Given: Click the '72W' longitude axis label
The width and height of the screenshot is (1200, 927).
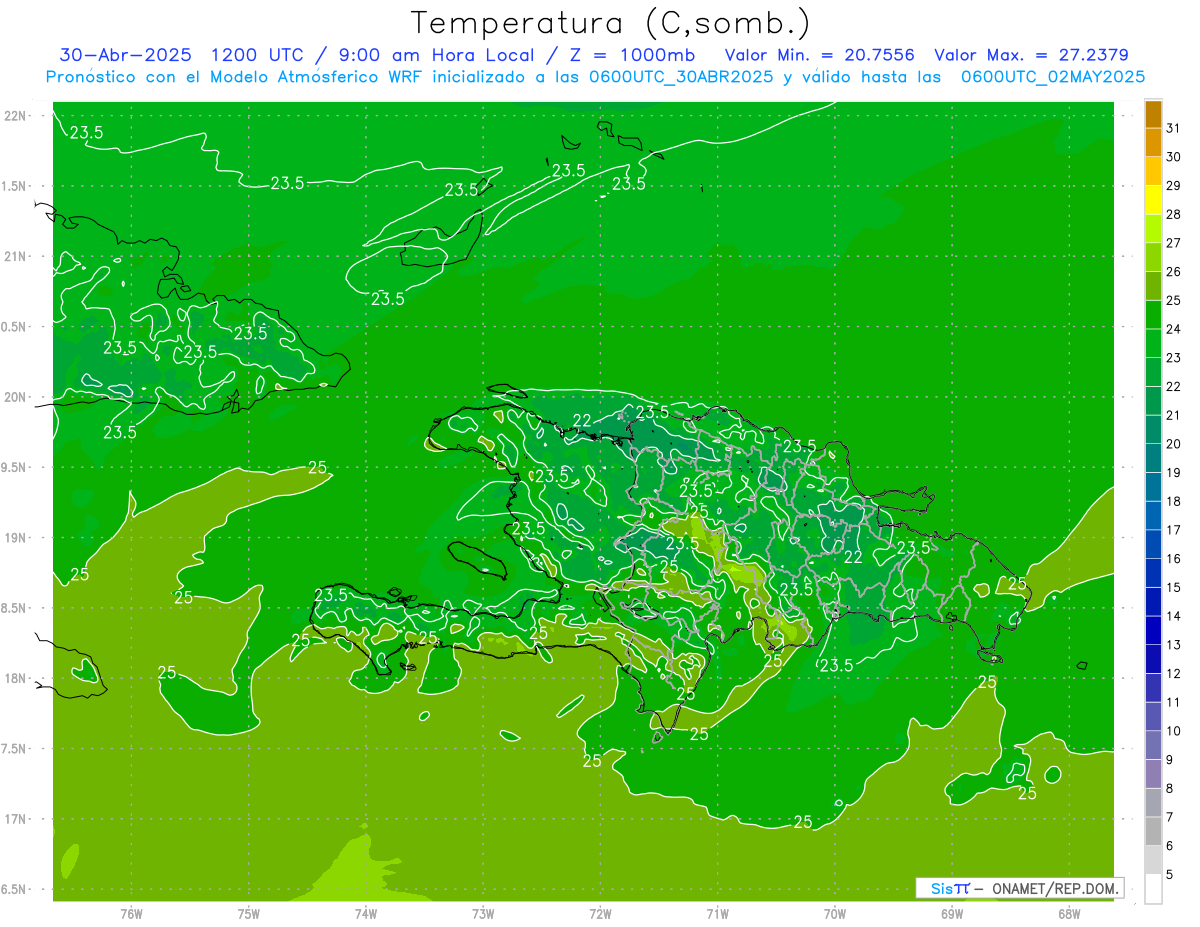Looking at the screenshot, I should 600,914.
